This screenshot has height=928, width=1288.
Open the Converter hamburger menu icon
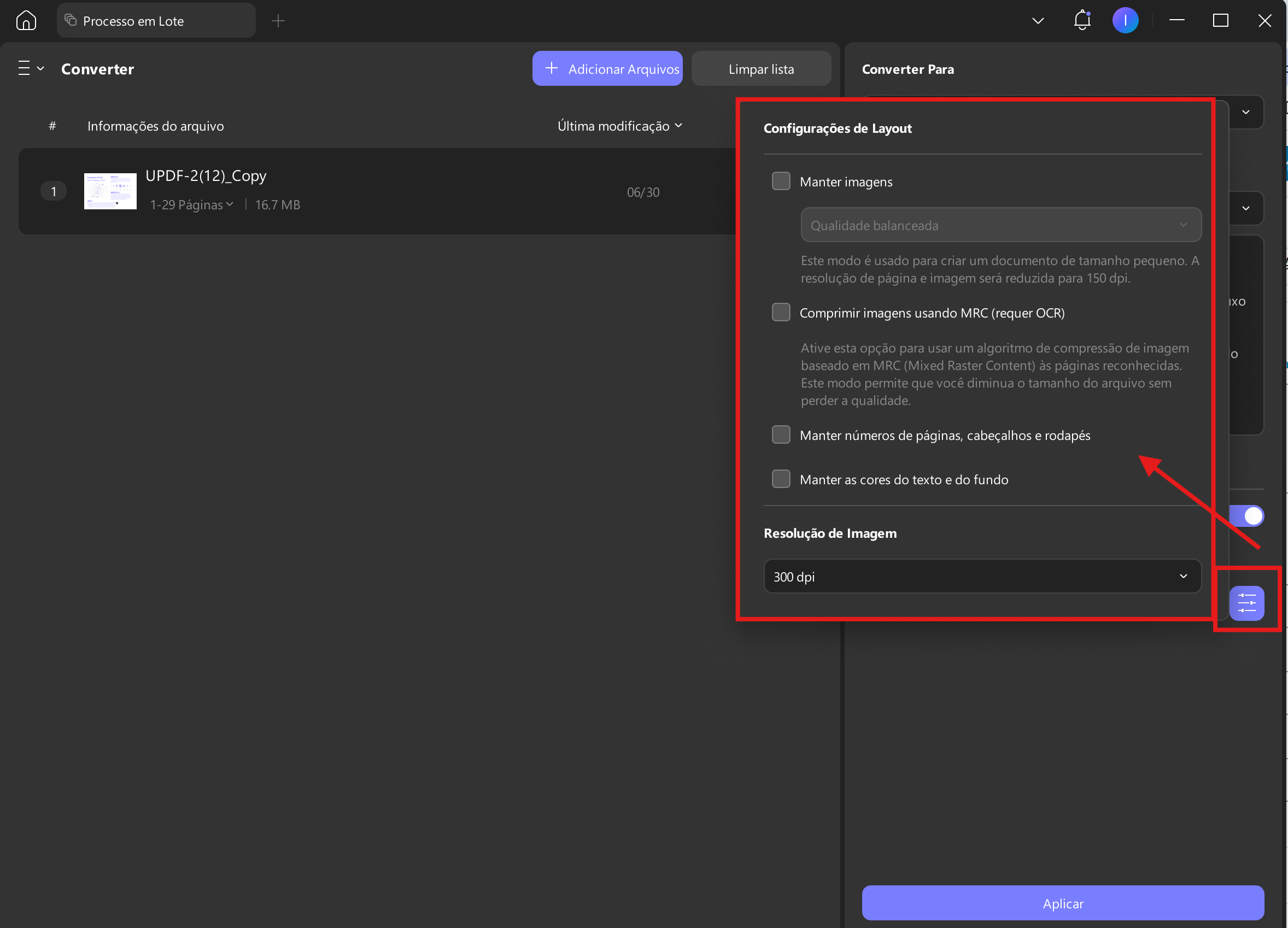click(x=24, y=68)
